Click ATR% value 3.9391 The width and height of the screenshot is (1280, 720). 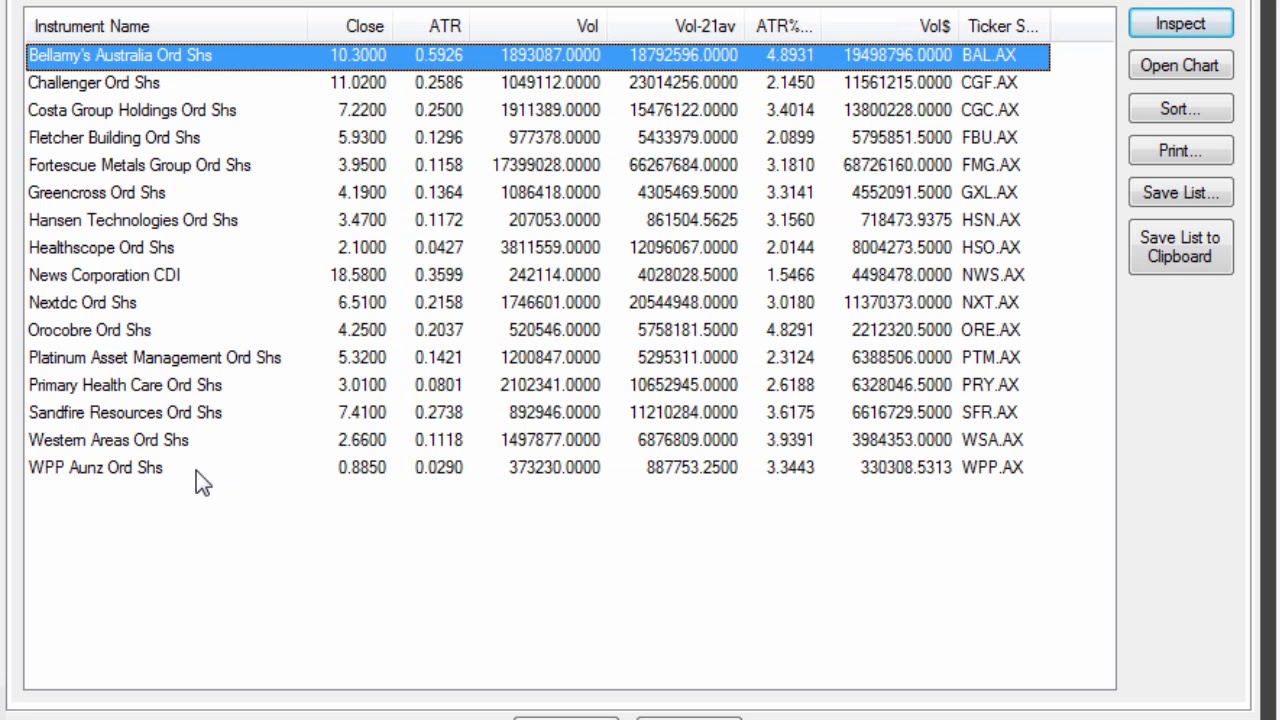[790, 440]
